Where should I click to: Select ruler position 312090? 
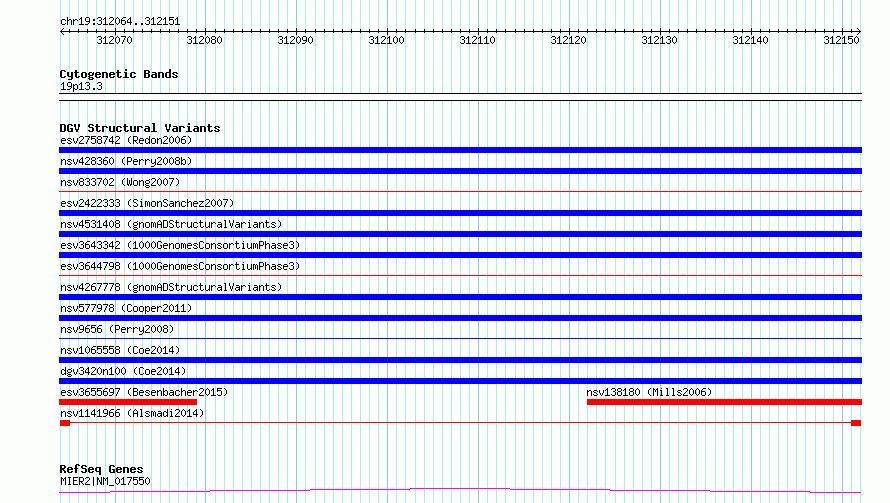pos(295,40)
